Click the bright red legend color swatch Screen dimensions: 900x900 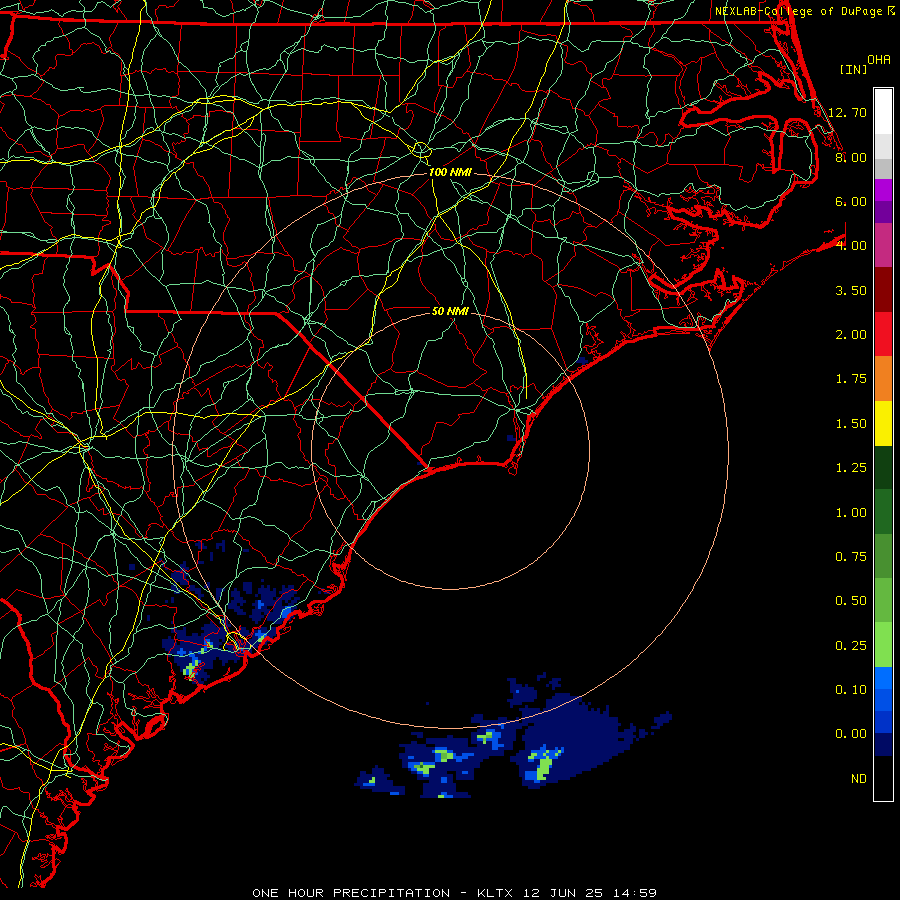click(x=883, y=334)
